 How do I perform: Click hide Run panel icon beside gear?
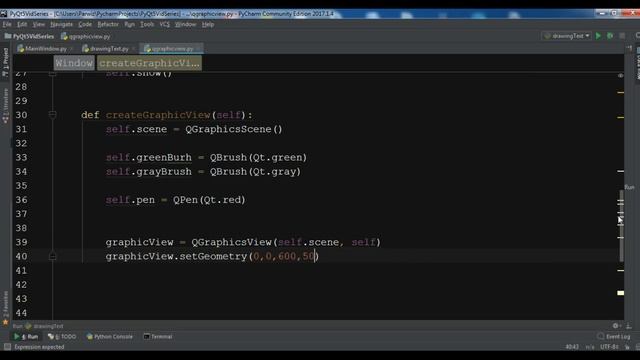tap(629, 326)
